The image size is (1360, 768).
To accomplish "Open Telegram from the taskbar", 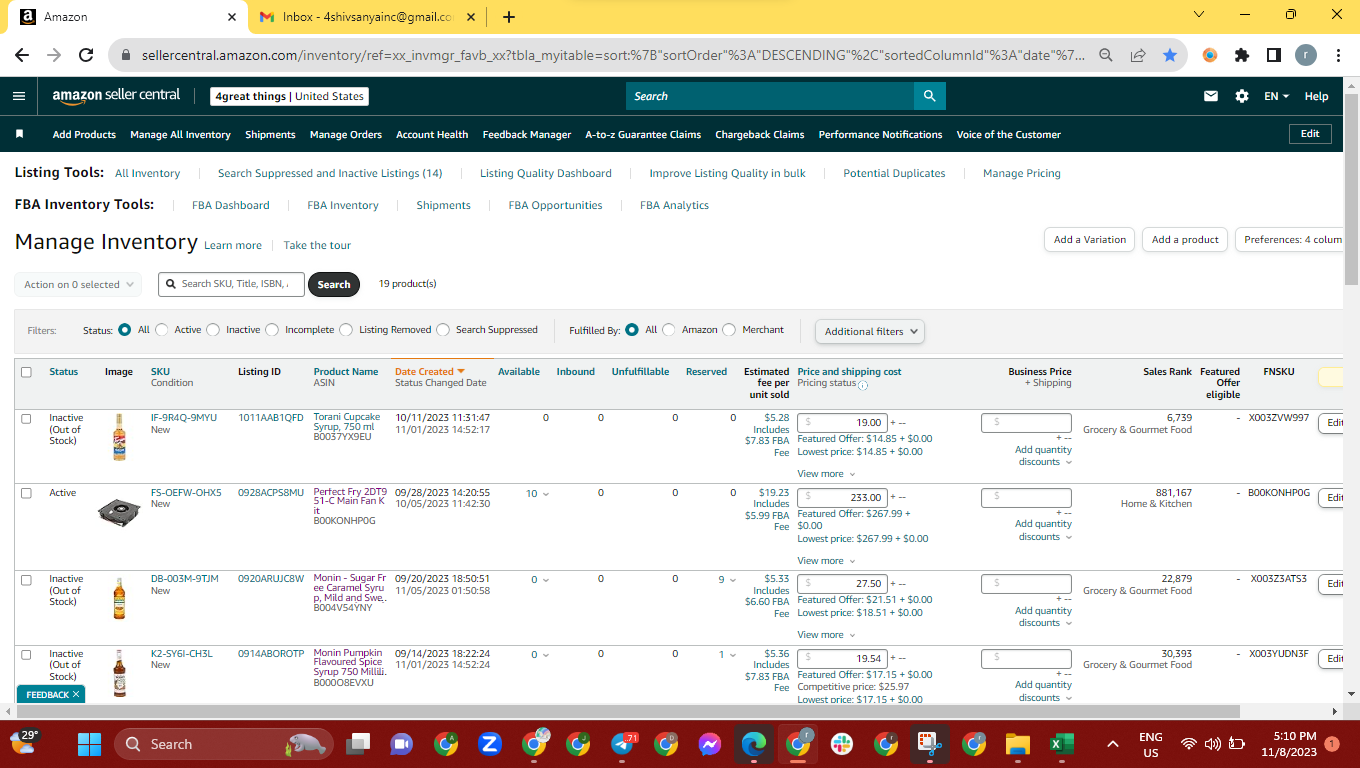I will (622, 744).
